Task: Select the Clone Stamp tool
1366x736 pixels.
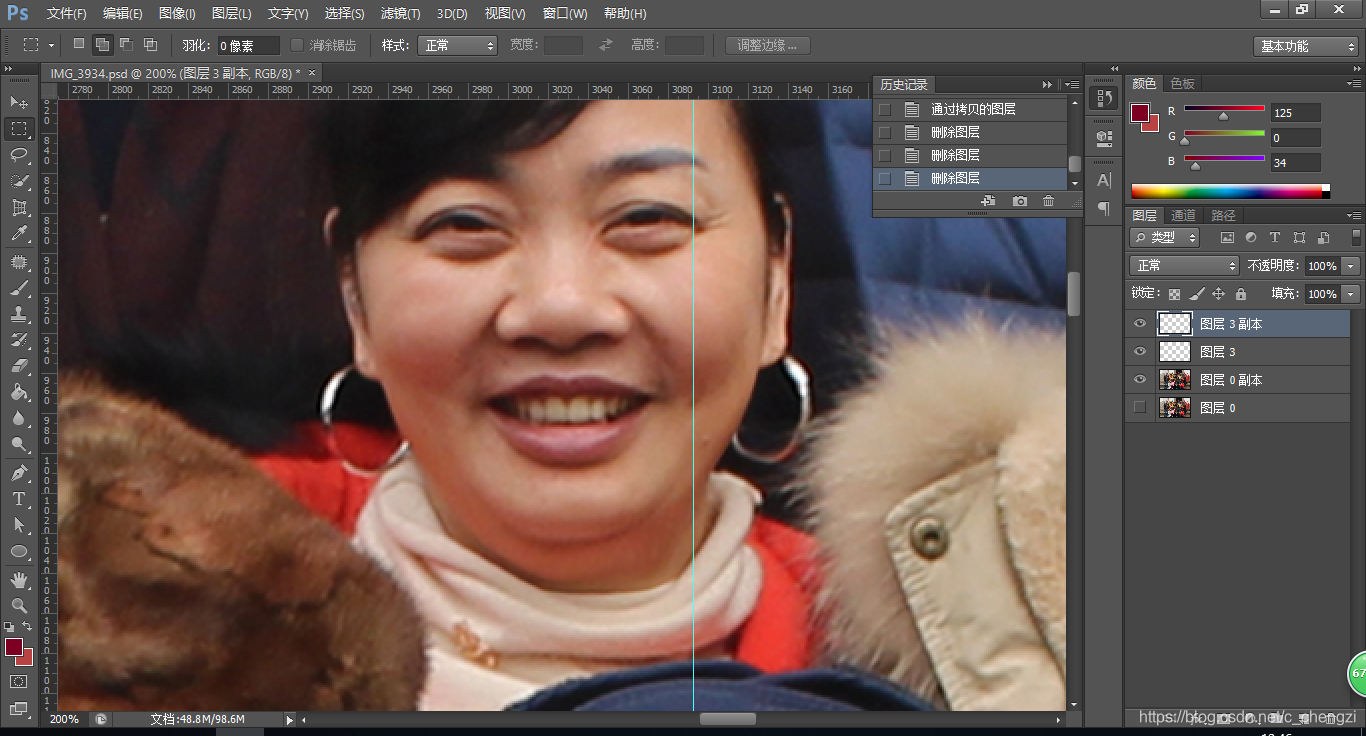Action: click(19, 314)
